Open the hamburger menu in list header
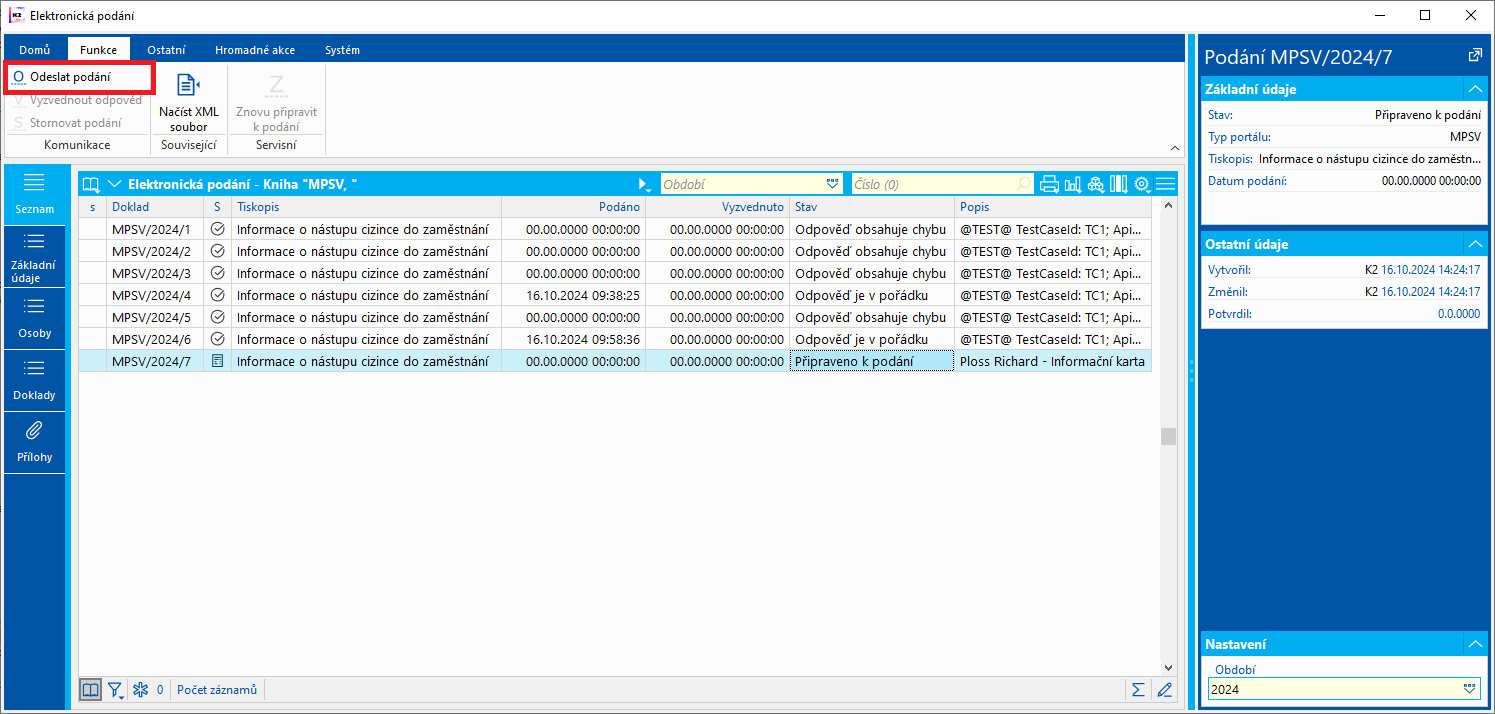Screen dimensions: 1495x714 tap(1166, 184)
